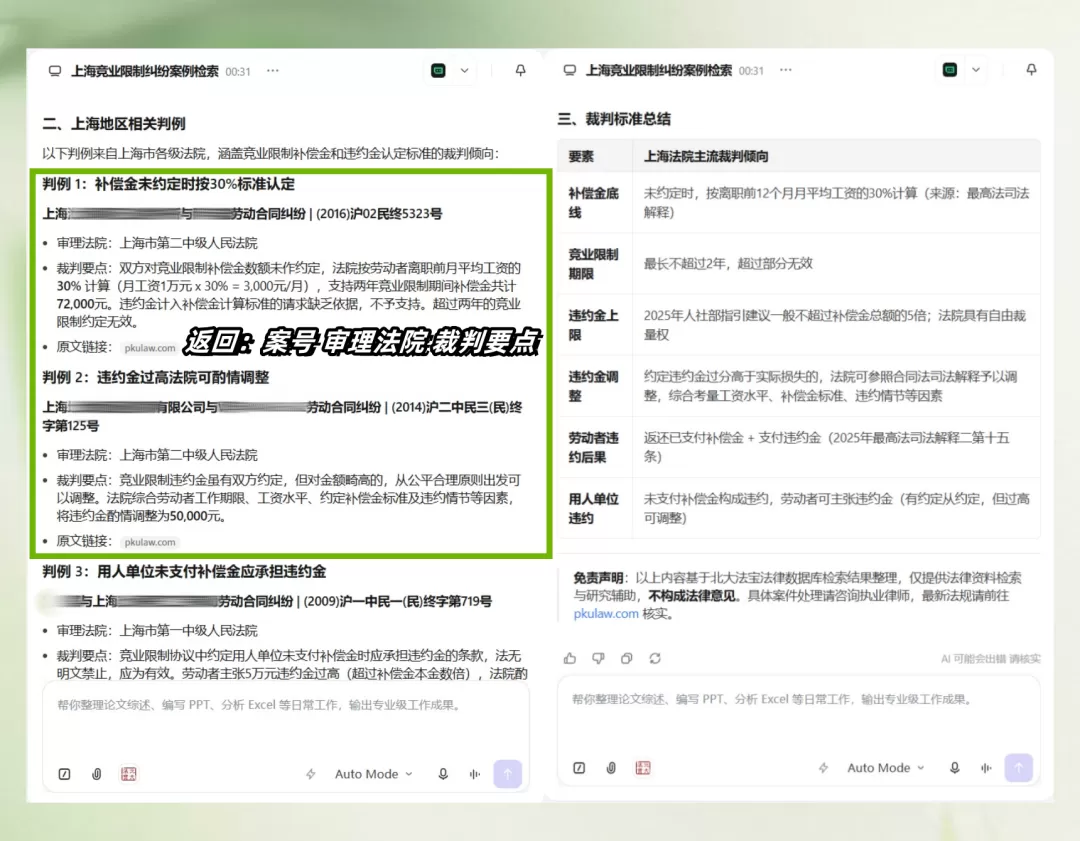
Task: Click the heading 二、上海地区相关判例
Action: (114, 124)
